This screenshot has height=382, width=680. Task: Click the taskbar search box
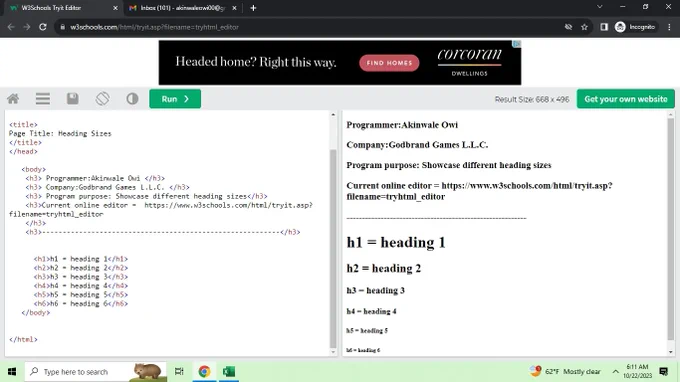pyautogui.click(x=95, y=372)
